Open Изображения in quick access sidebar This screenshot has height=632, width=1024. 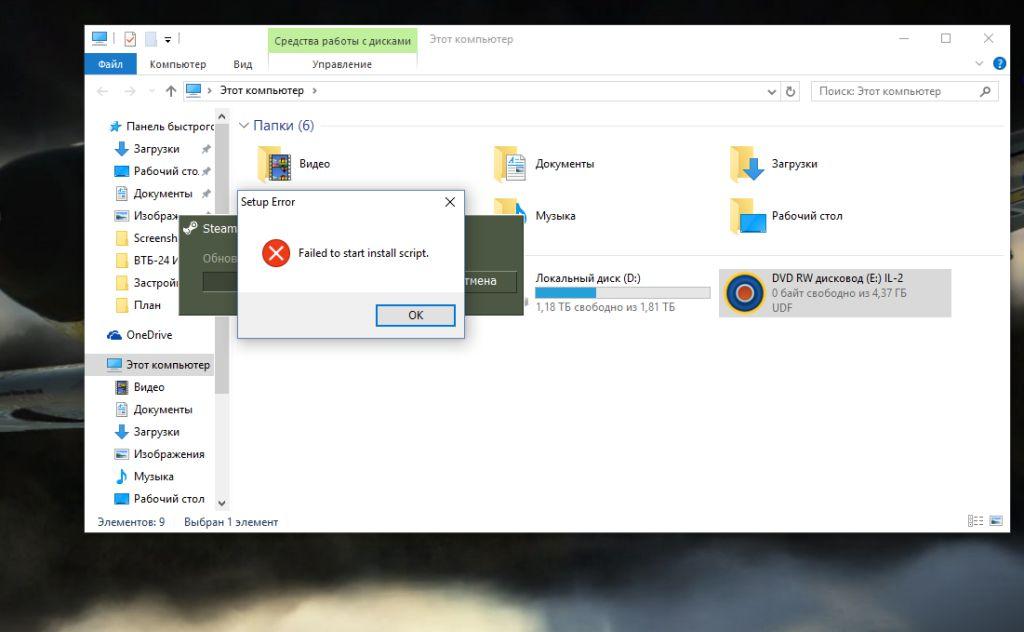(146, 216)
